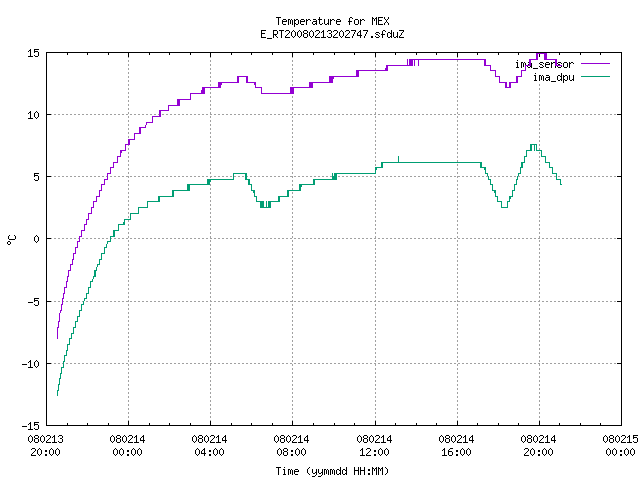Click the x-axis label 080214 08:00
The width and height of the screenshot is (640, 480).
click(x=291, y=446)
